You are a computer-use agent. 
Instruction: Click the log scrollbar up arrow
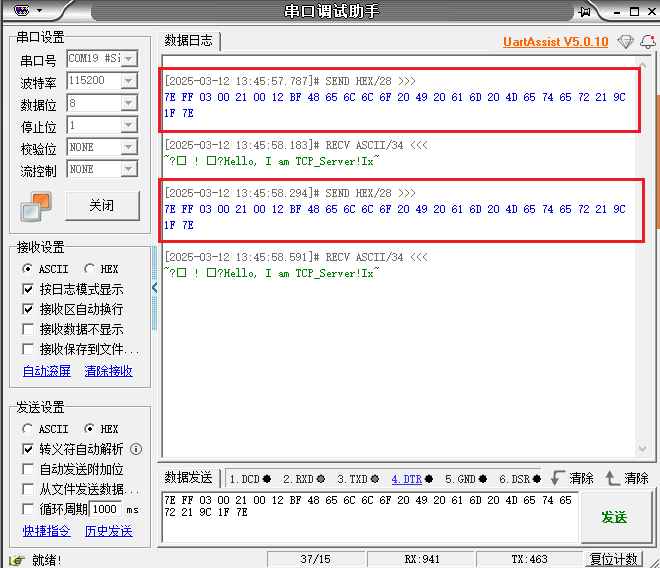(x=642, y=64)
